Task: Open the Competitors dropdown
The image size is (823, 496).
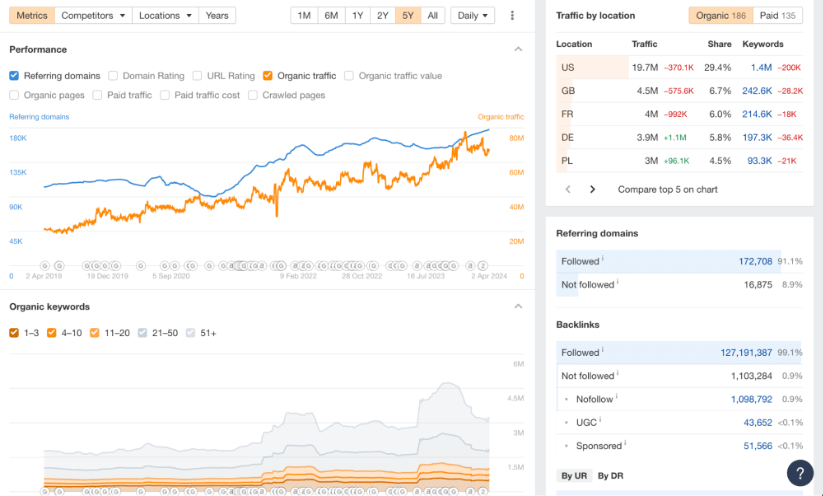Action: pyautogui.click(x=93, y=16)
